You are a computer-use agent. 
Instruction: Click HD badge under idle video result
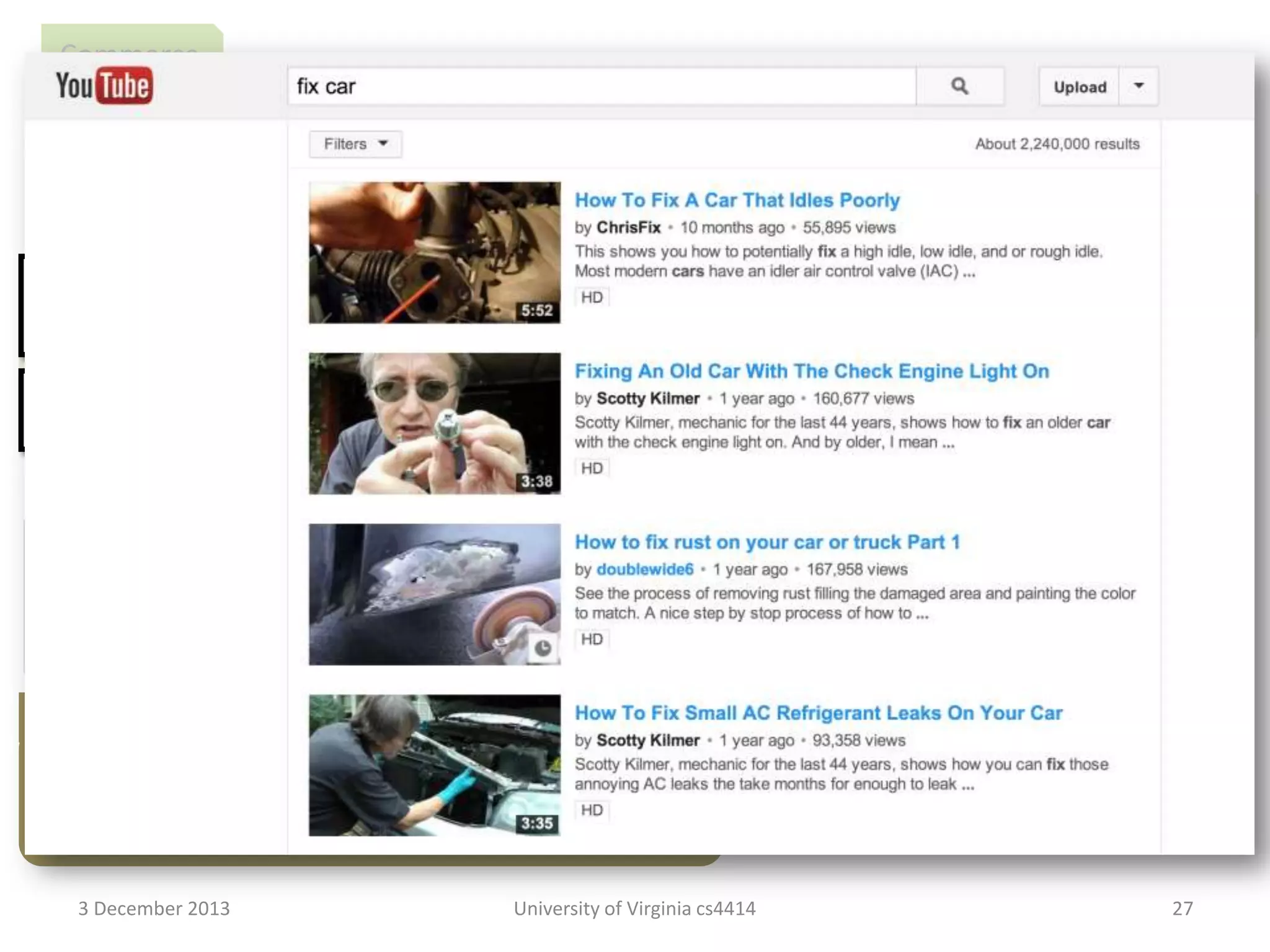(x=592, y=297)
